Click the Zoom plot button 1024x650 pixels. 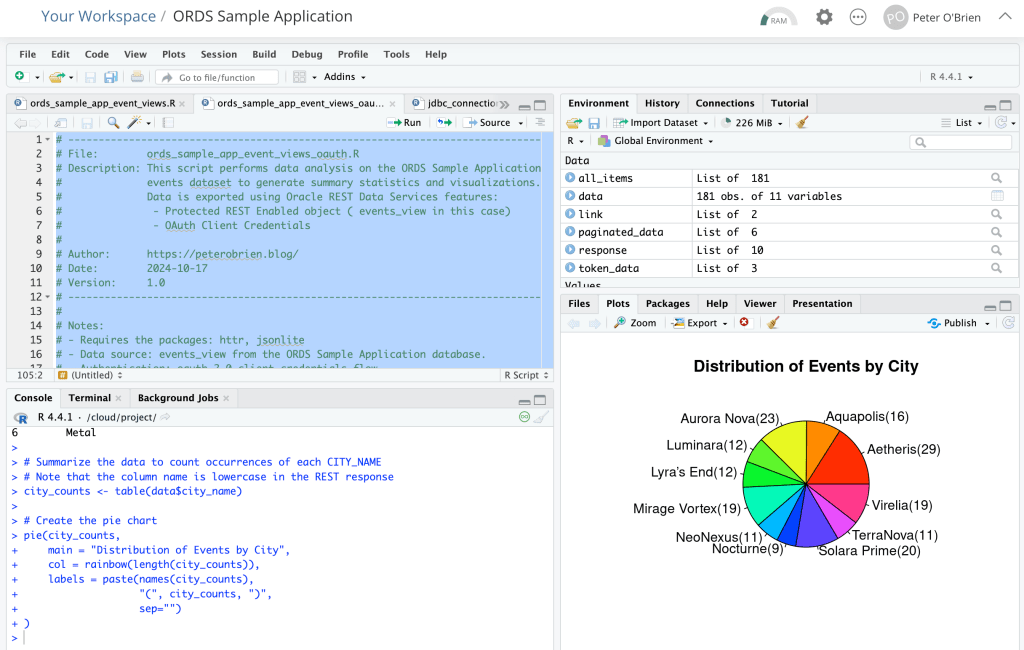tap(635, 323)
